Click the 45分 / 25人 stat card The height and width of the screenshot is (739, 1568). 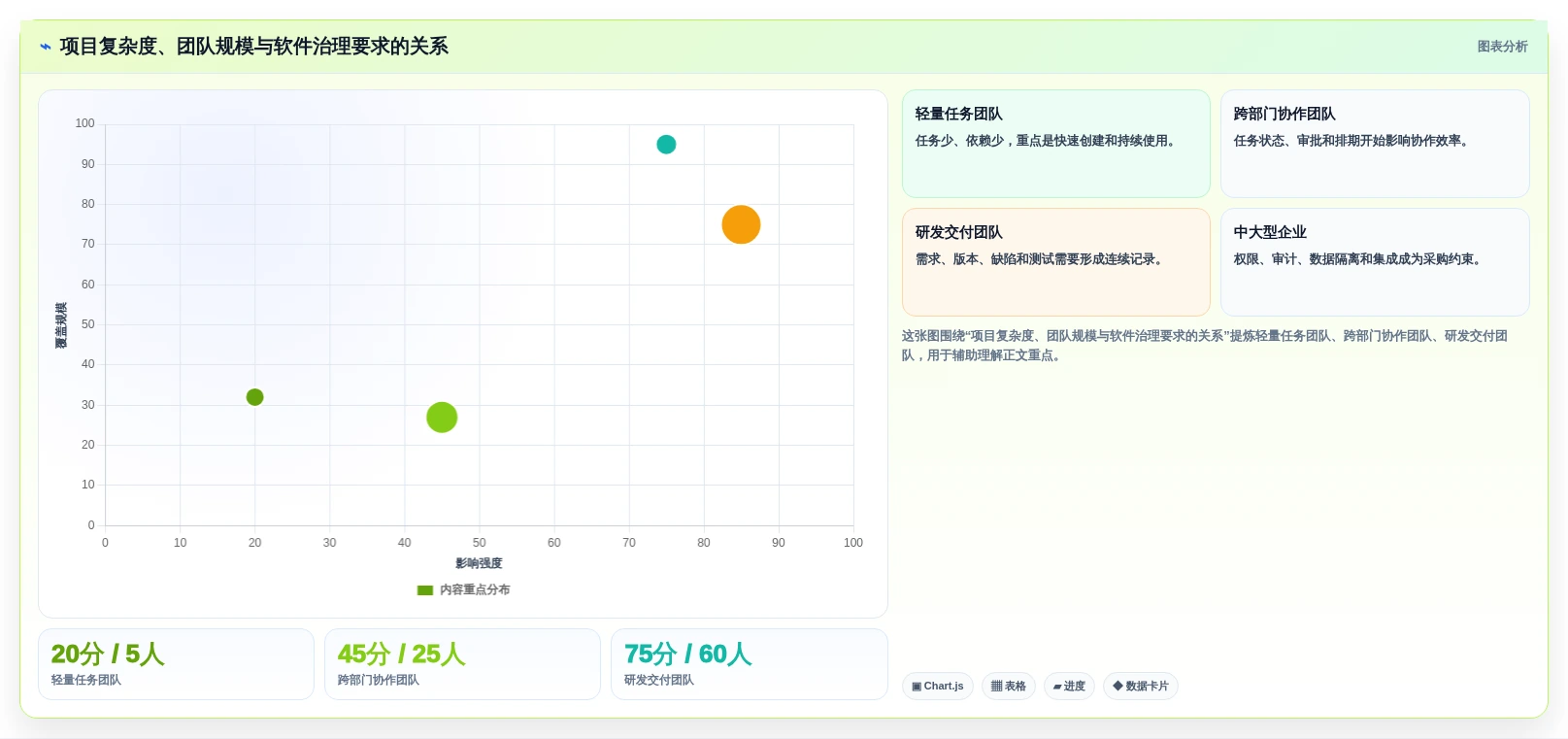462,664
